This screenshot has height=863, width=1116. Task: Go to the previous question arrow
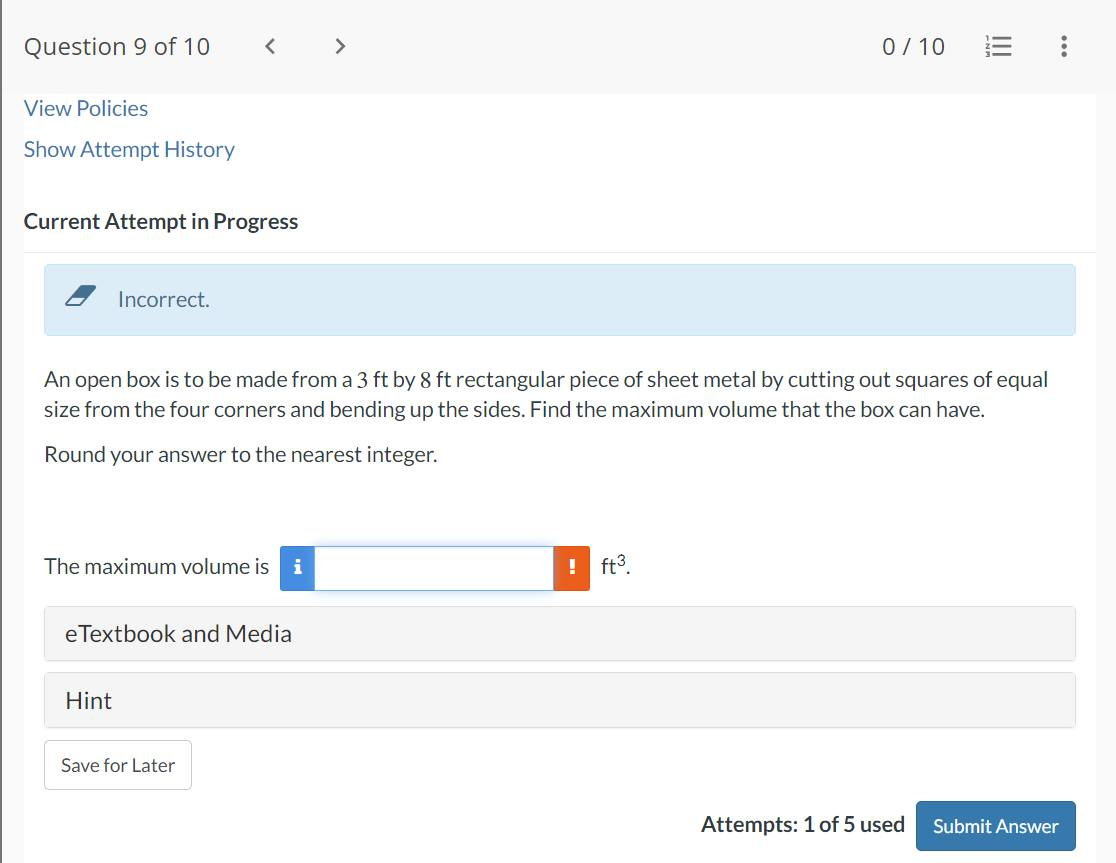coord(268,46)
